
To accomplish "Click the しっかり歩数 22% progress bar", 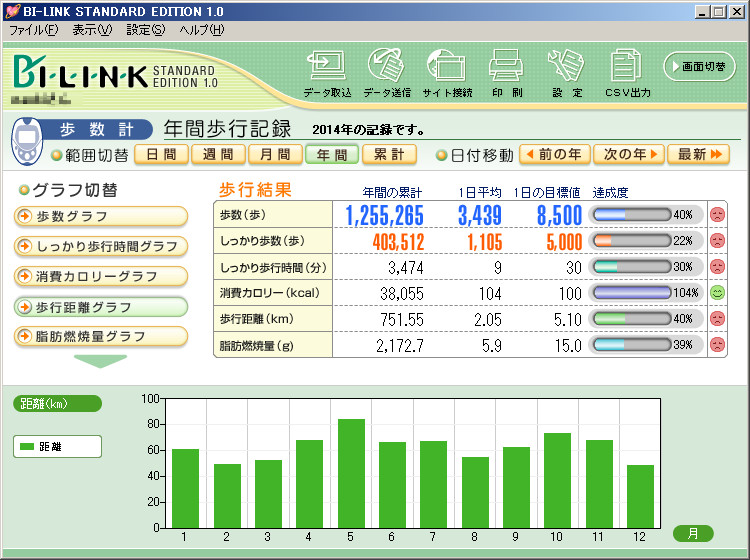I will tap(632, 241).
